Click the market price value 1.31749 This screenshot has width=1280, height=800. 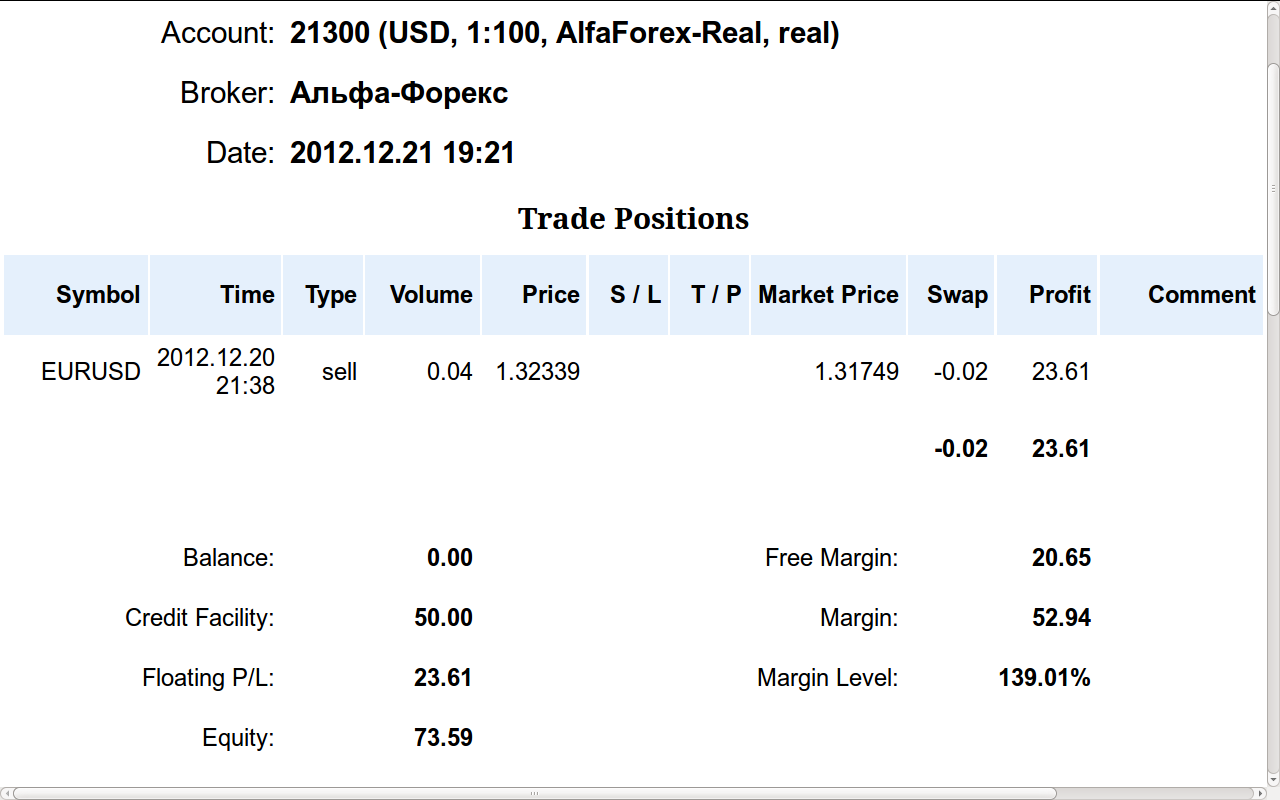tap(857, 372)
